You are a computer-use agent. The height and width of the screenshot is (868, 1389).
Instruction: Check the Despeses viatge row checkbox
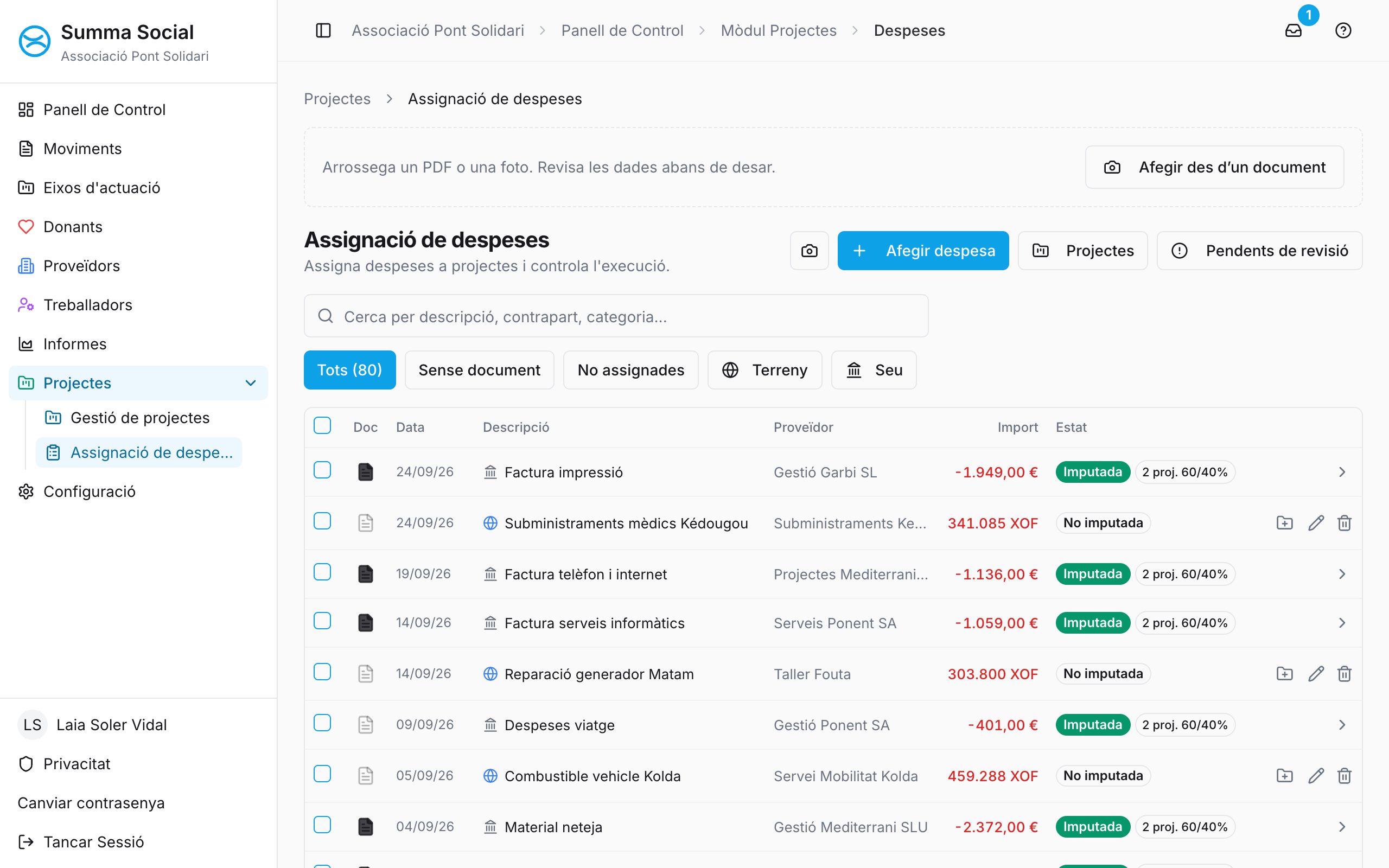point(323,723)
